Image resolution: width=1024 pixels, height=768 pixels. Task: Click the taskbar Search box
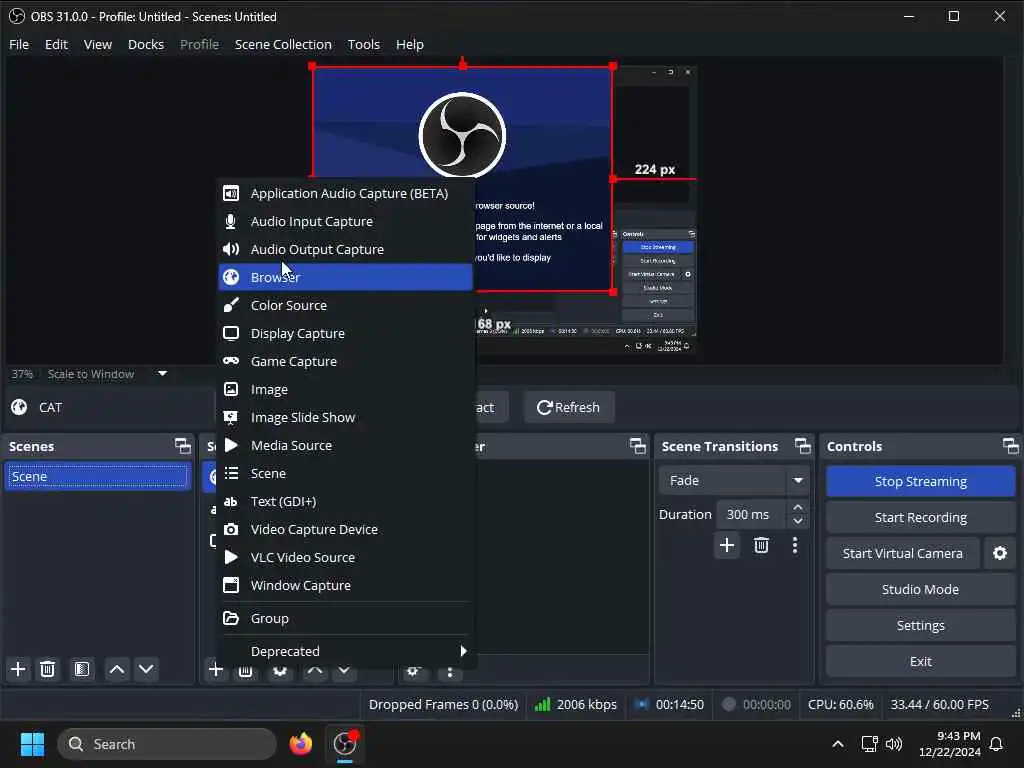tap(167, 744)
